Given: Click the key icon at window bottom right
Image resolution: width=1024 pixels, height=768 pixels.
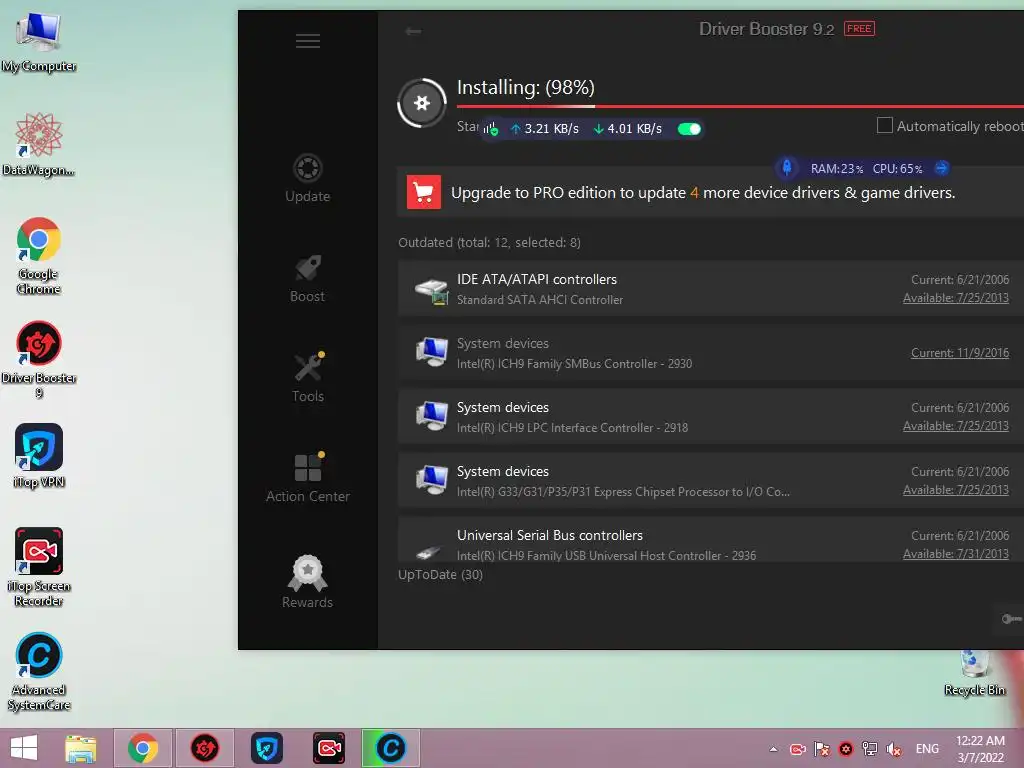Looking at the screenshot, I should coord(1012,618).
